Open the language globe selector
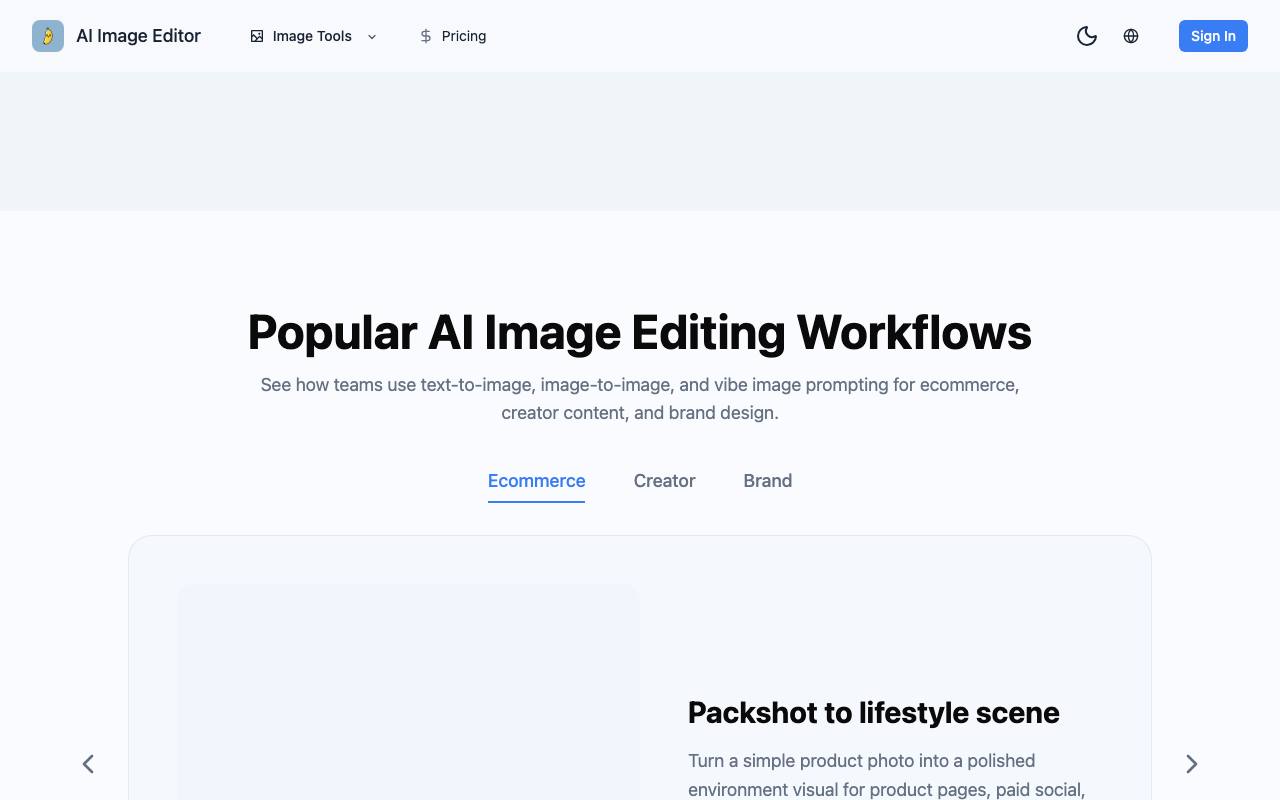 1131,36
